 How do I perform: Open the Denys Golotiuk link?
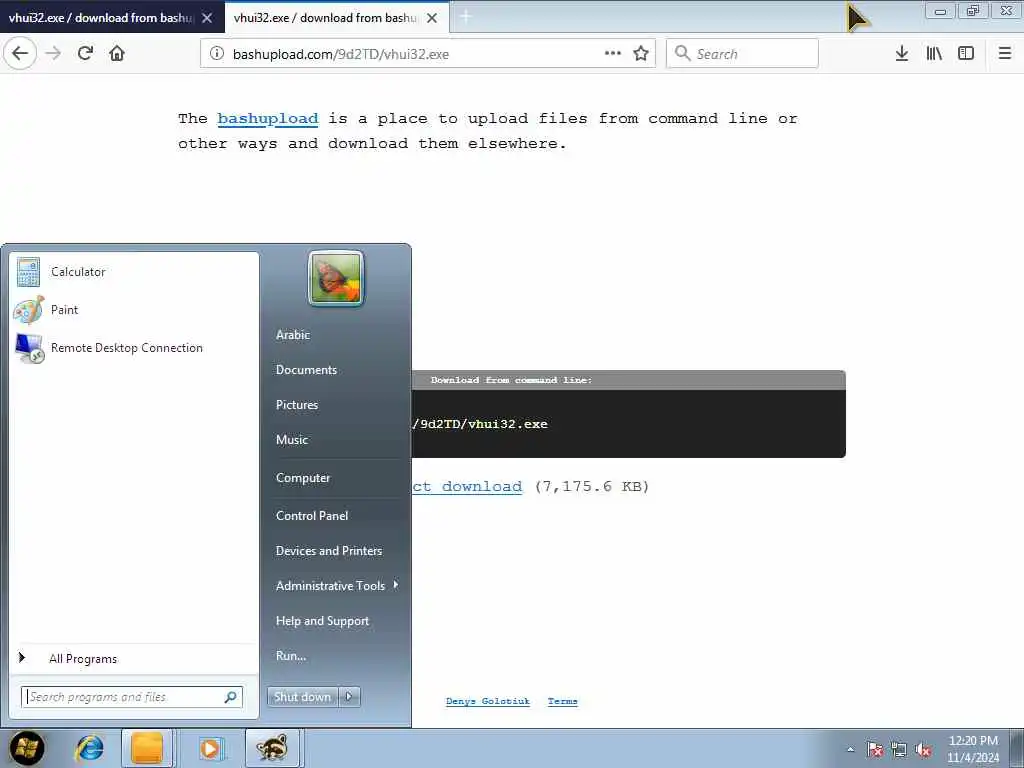click(487, 701)
